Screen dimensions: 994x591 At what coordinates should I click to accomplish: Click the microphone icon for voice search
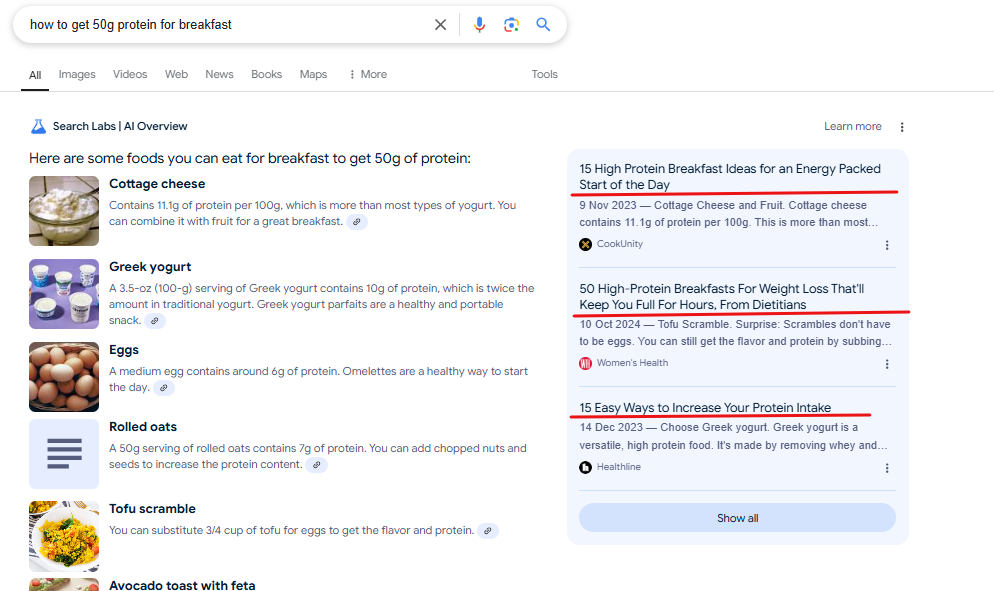[479, 24]
